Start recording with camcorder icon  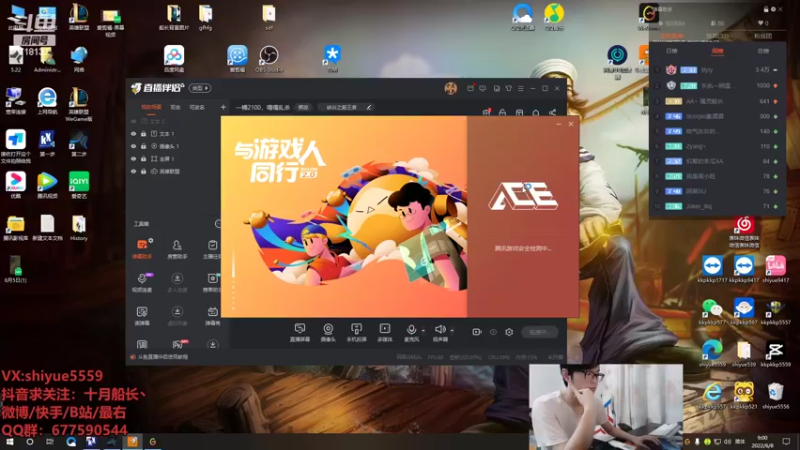click(477, 332)
